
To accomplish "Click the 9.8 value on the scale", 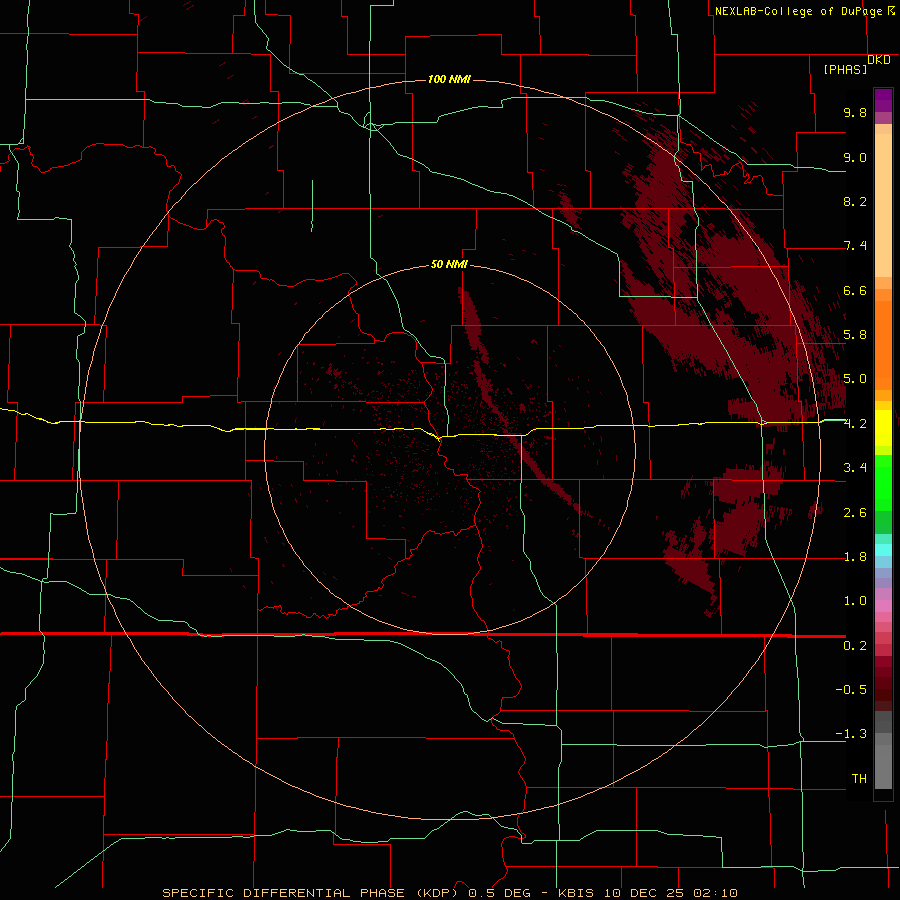I will [x=855, y=112].
